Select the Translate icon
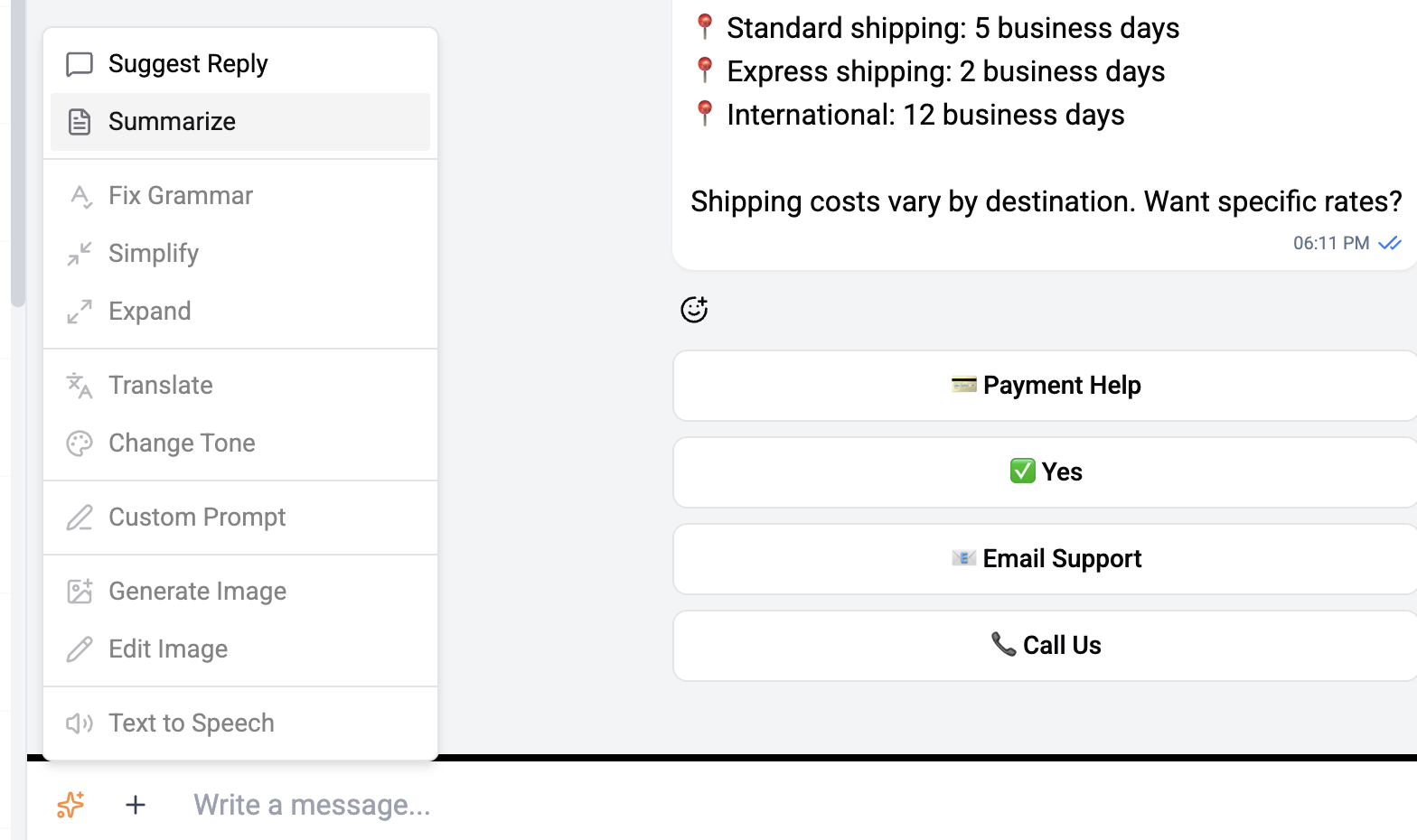This screenshot has width=1417, height=840. [80, 385]
